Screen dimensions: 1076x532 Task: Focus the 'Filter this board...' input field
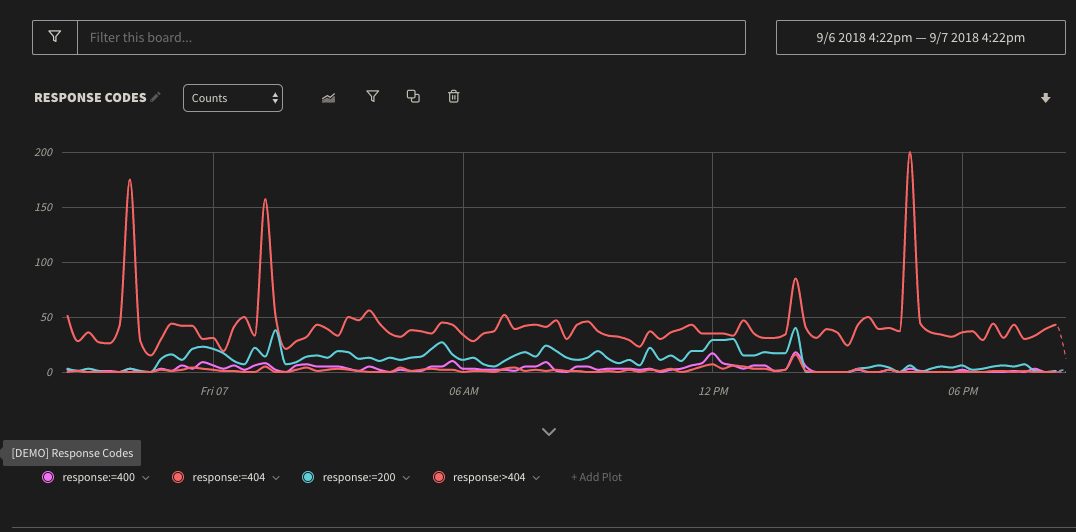click(x=411, y=37)
